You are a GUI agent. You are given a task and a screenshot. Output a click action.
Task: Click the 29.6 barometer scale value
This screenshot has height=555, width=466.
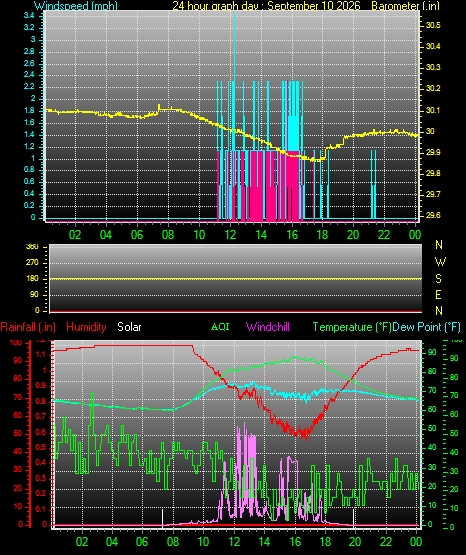[433, 215]
